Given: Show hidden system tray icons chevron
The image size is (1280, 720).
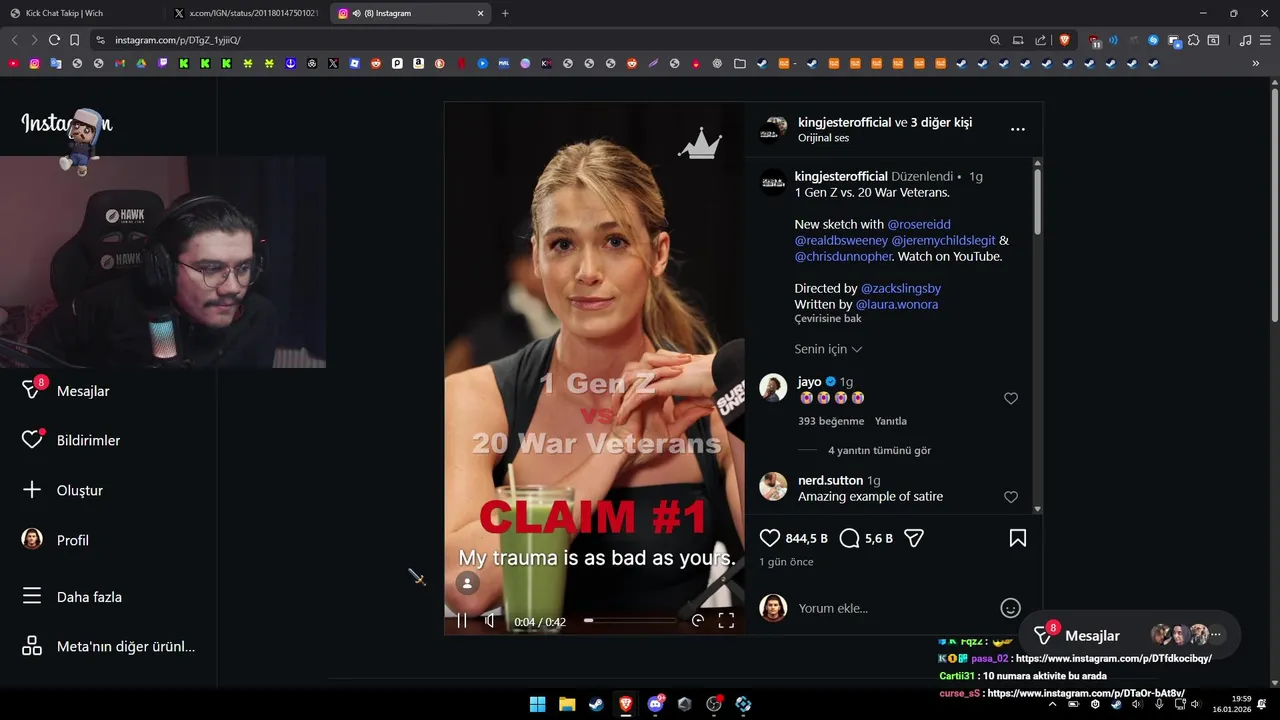Looking at the screenshot, I should click(x=1052, y=704).
